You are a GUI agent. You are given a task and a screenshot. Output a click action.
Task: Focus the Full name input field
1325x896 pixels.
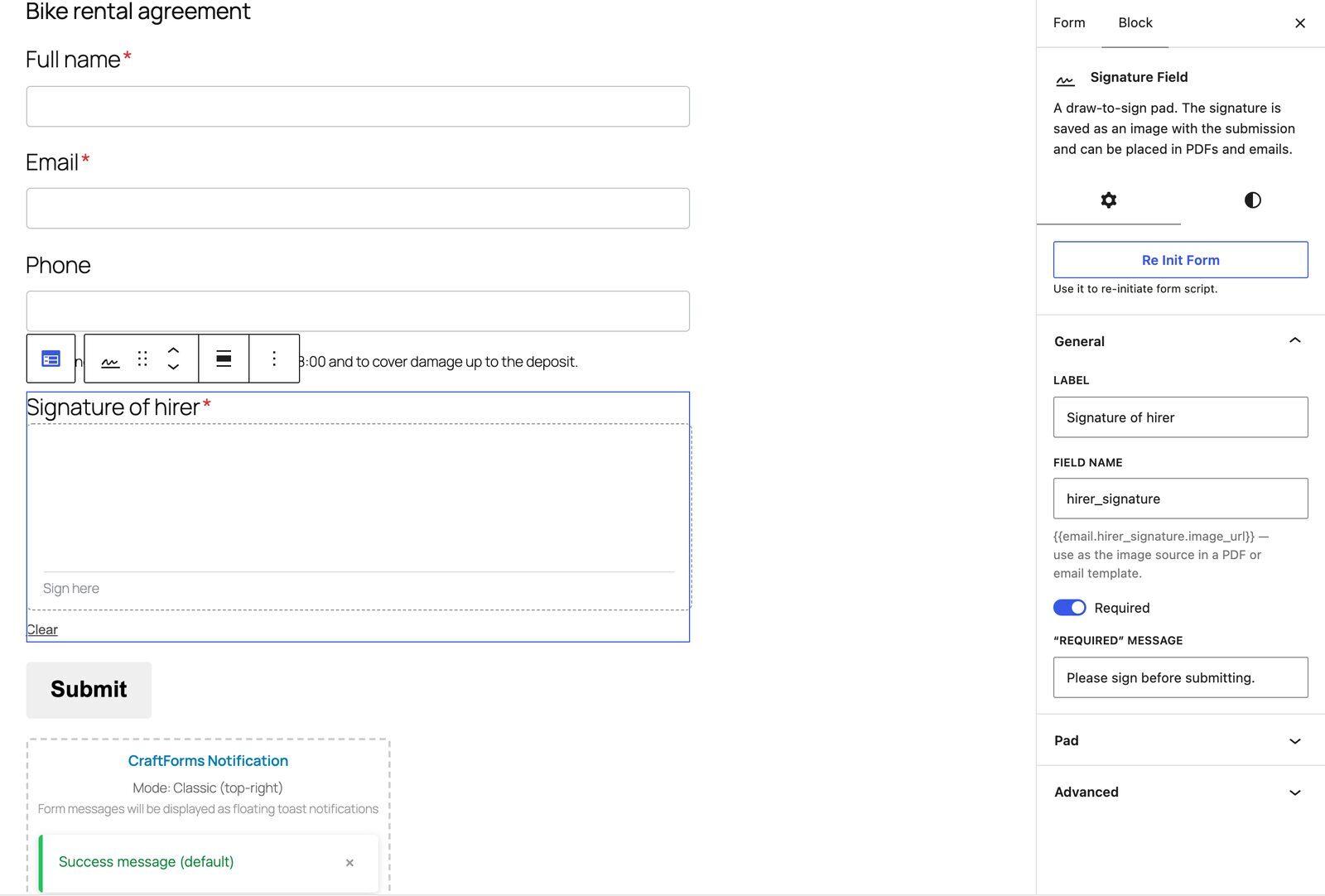(x=358, y=107)
